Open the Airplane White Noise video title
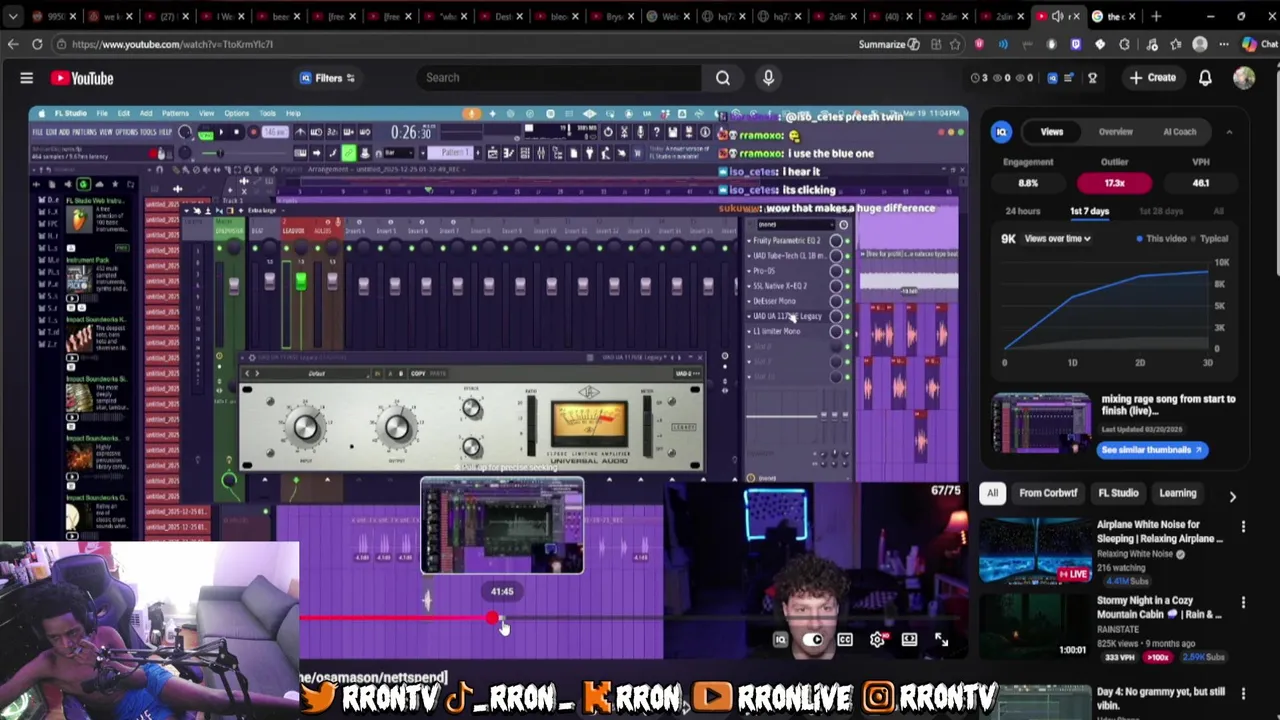Viewport: 1280px width, 720px height. tap(1159, 531)
